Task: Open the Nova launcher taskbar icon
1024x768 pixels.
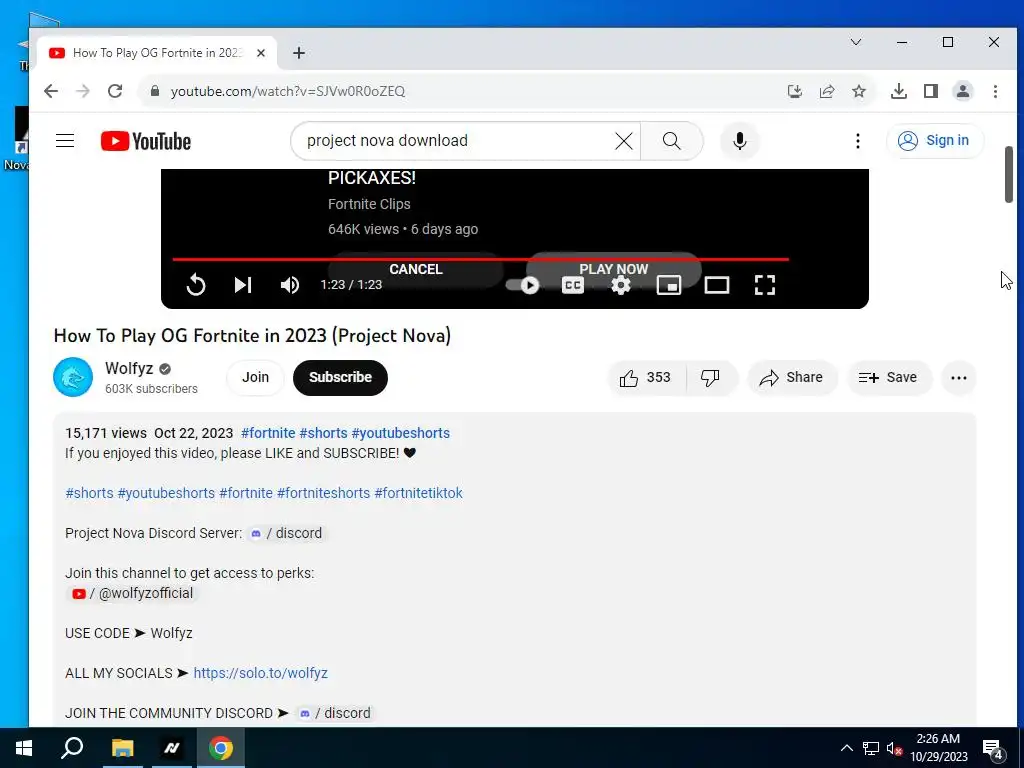Action: 172,748
